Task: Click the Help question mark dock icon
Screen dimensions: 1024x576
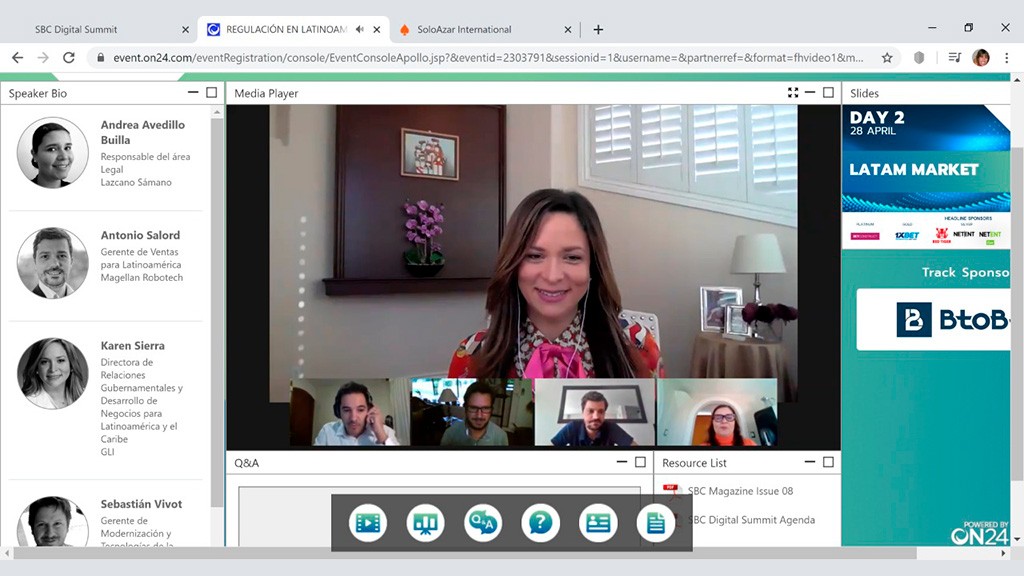Action: coord(540,522)
